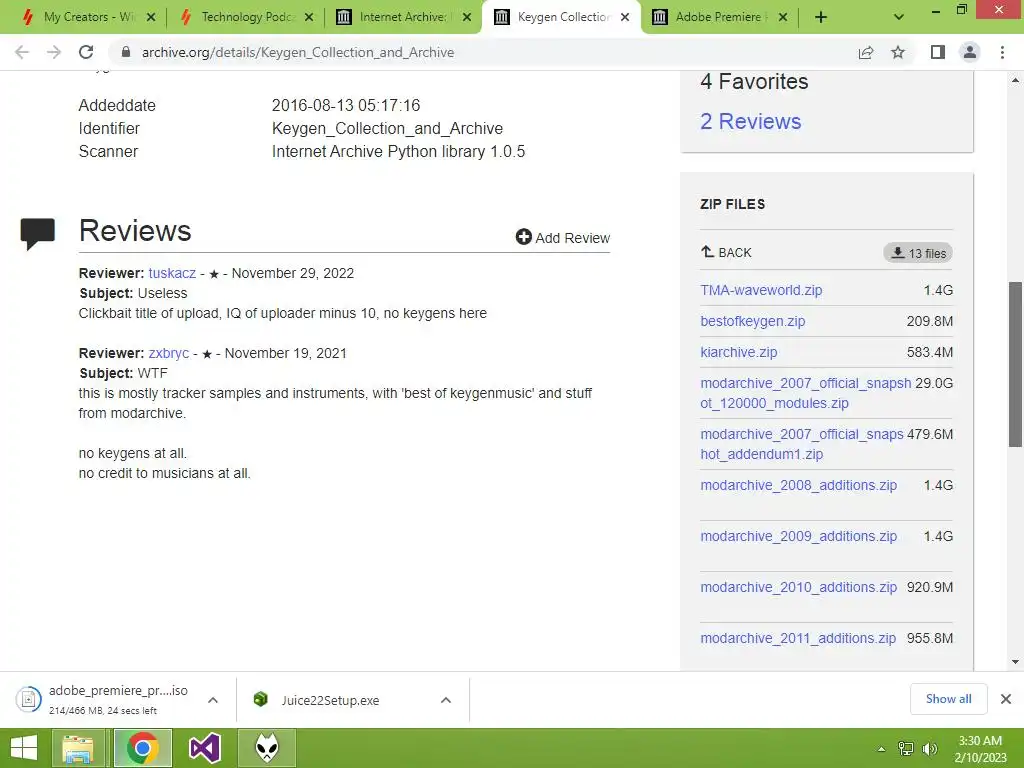Viewport: 1024px width, 768px height.
Task: Click the Add Review plus icon
Action: (523, 237)
